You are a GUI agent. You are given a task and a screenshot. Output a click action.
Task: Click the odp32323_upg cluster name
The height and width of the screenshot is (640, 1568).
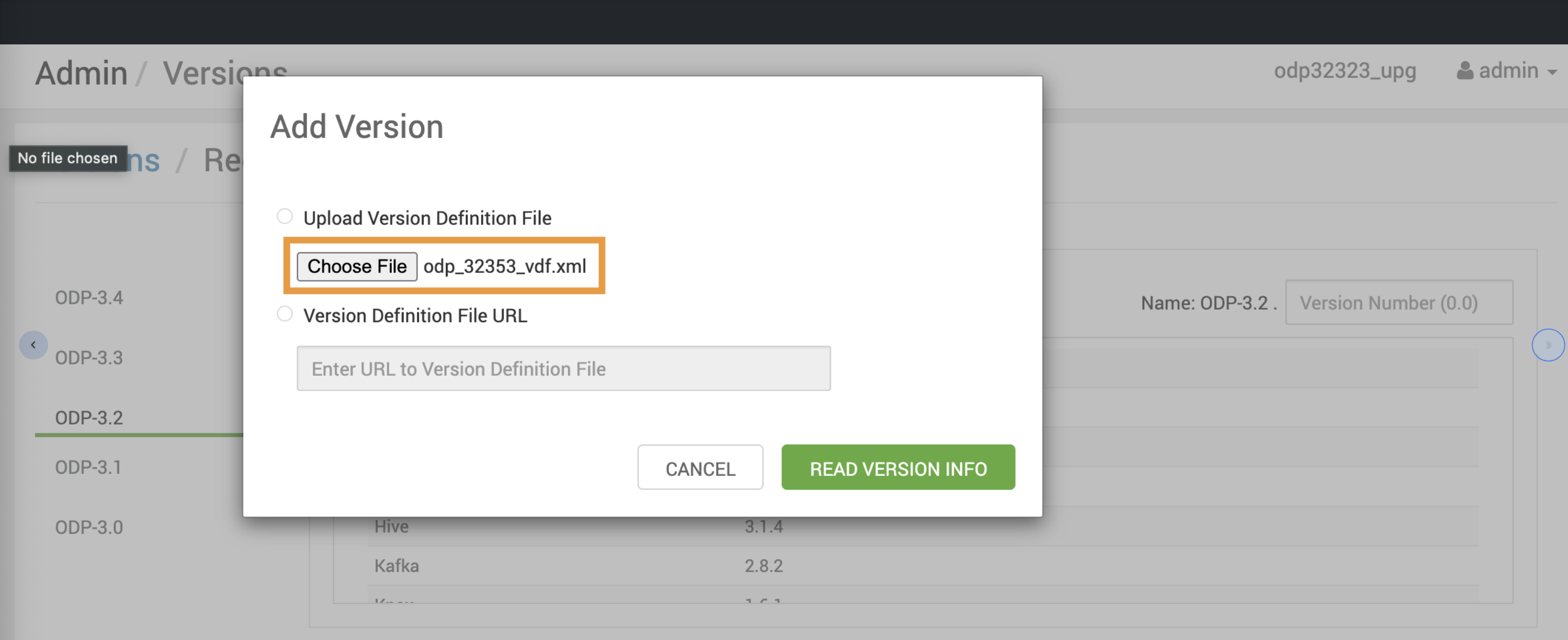(1344, 70)
